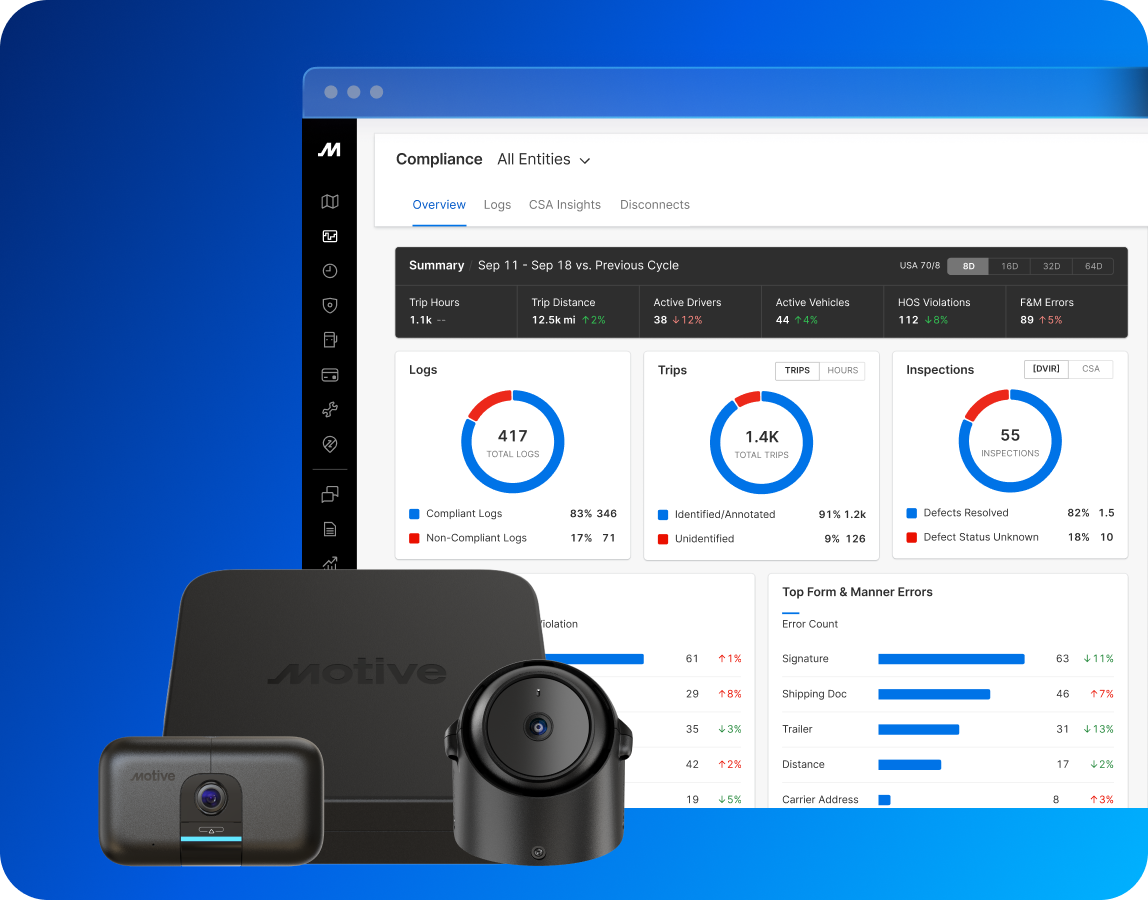Select the 16D summary period

point(1009,266)
